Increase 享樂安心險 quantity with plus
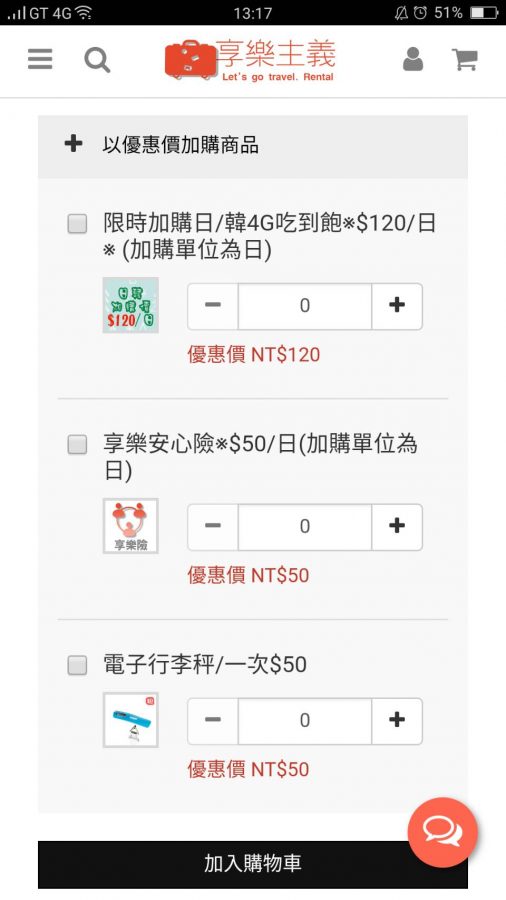The height and width of the screenshot is (900, 506). (x=397, y=526)
